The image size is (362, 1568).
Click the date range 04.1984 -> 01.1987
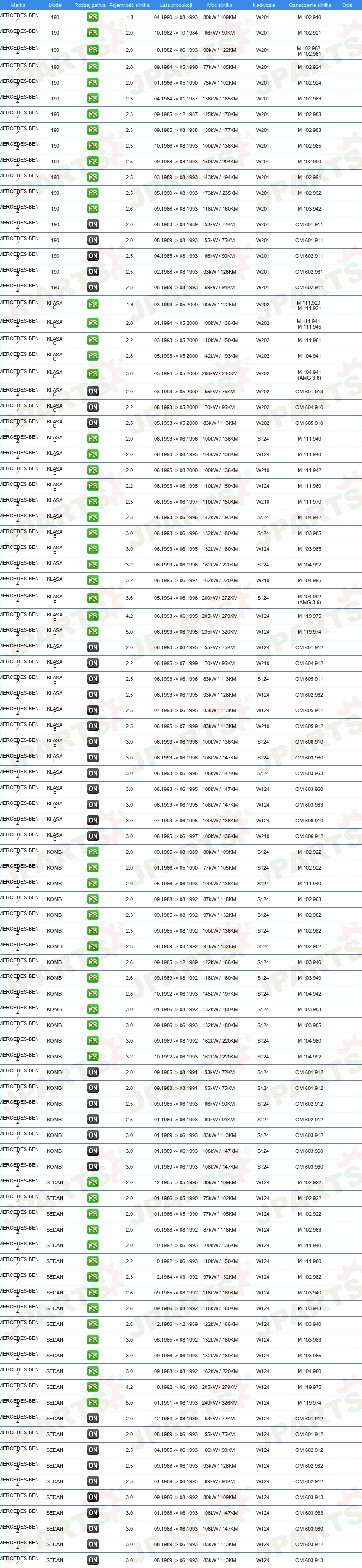point(176,99)
